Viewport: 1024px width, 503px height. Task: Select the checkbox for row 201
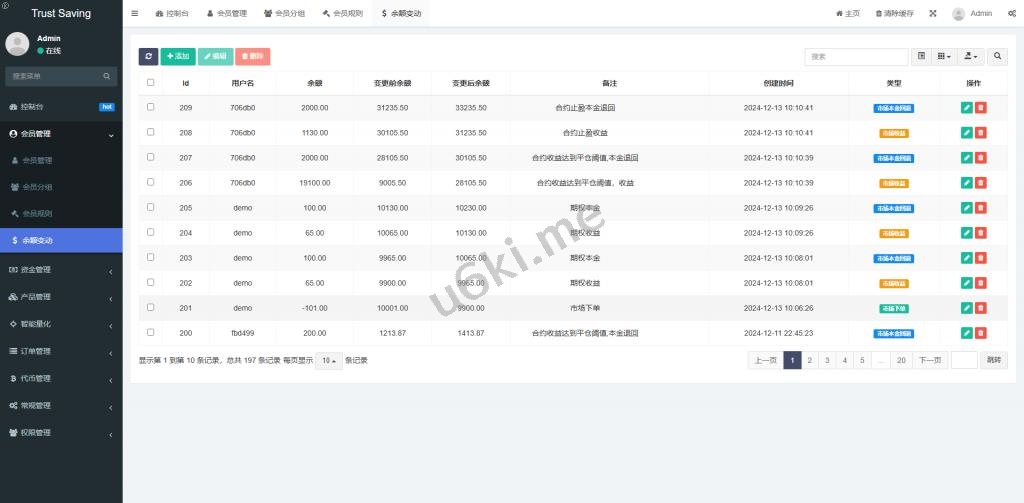[151, 308]
